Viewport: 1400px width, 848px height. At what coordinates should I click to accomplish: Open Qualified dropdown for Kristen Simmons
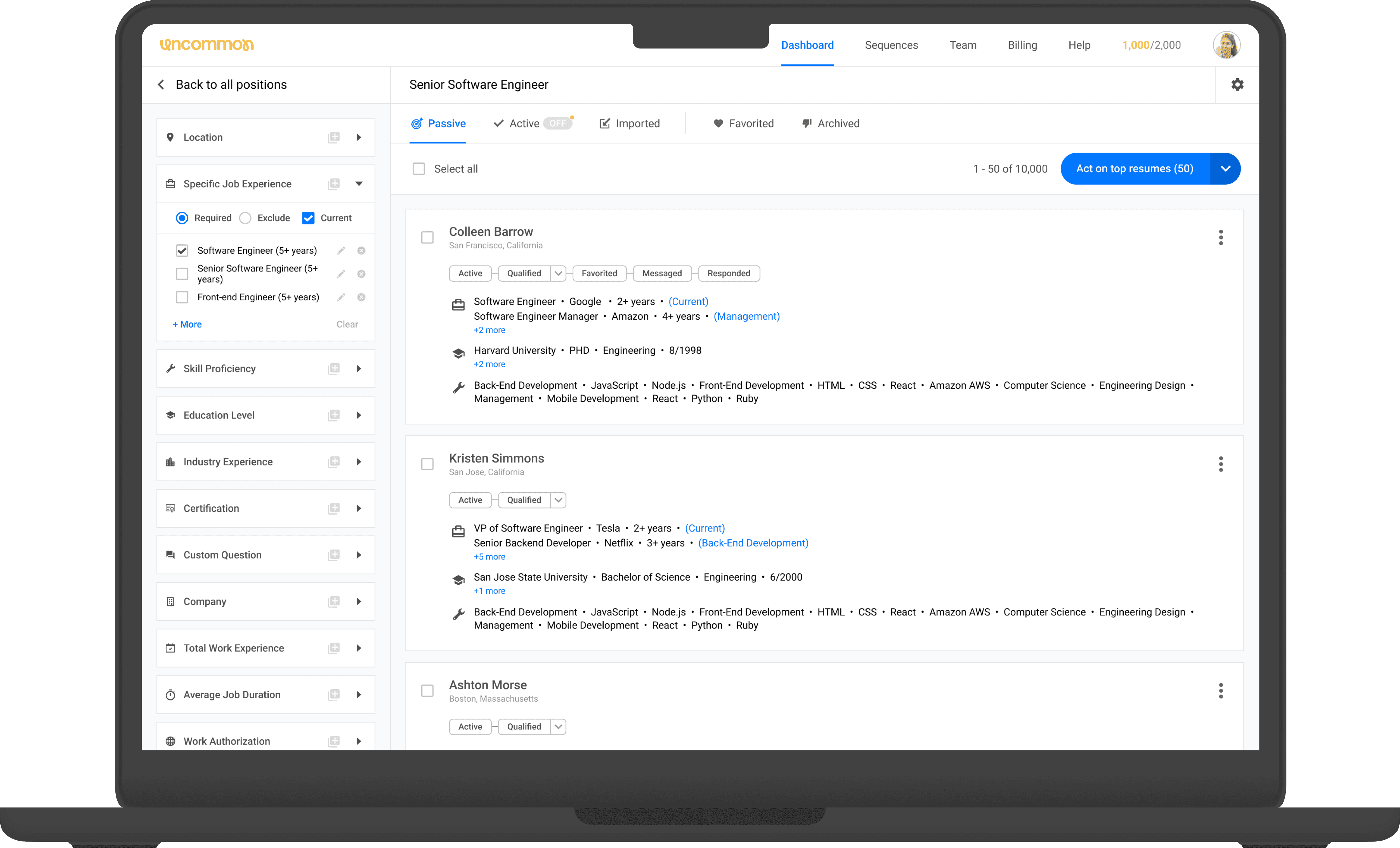[558, 500]
